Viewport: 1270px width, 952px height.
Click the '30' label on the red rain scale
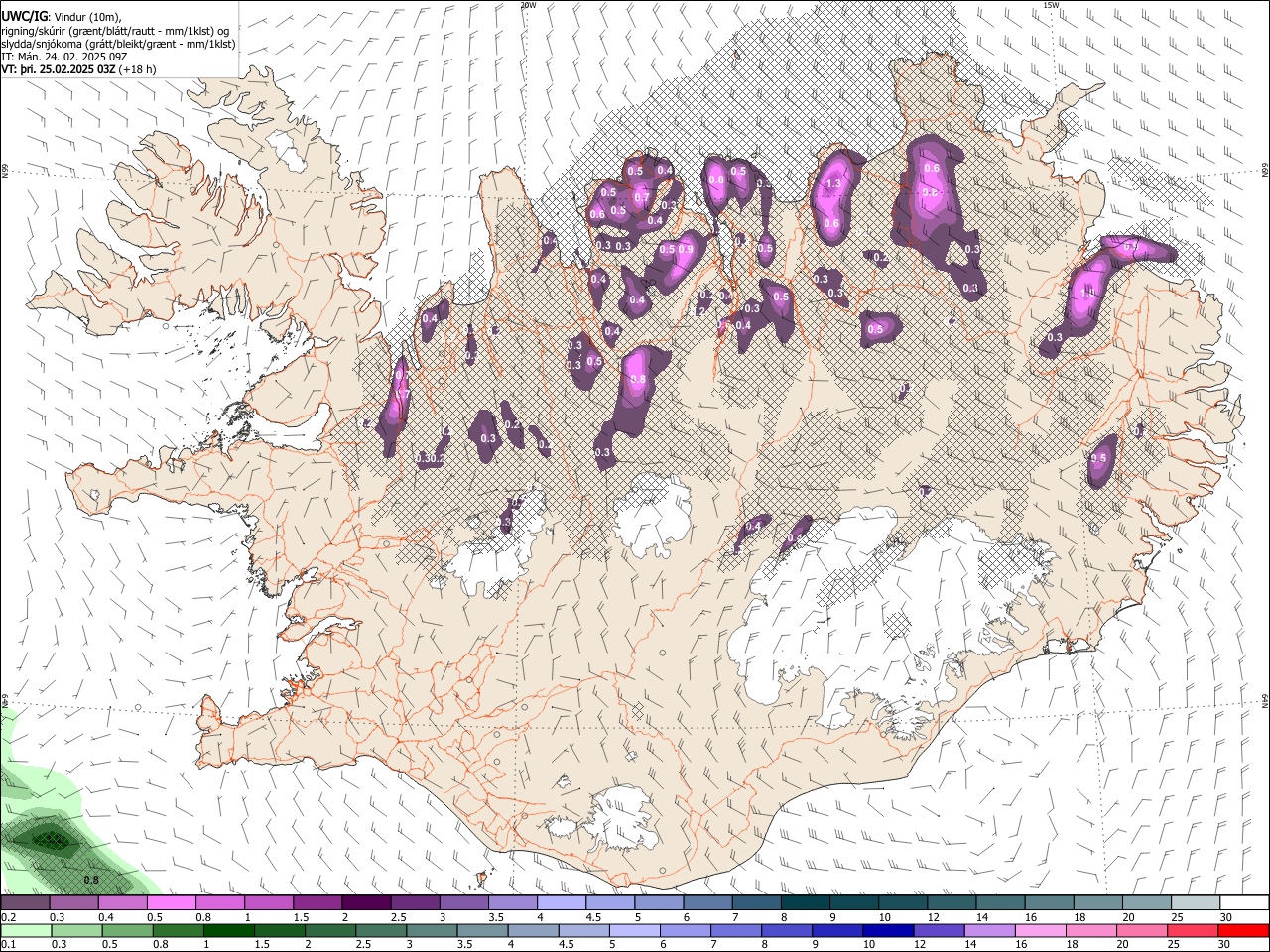click(x=1225, y=945)
